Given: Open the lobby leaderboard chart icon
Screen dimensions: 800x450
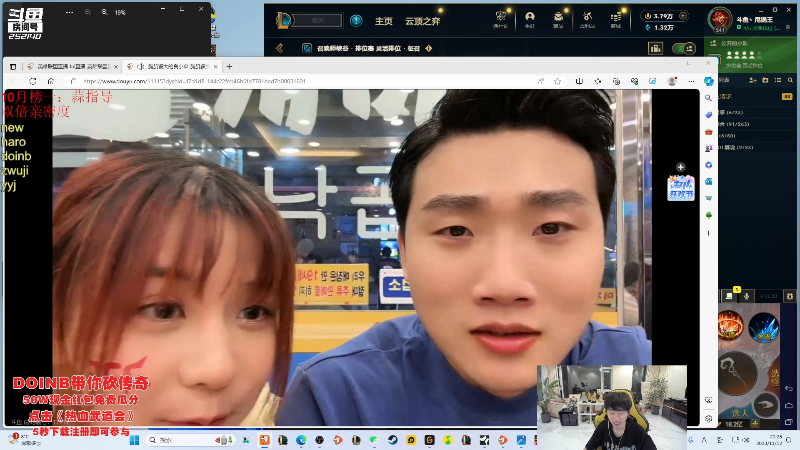Looking at the screenshot, I should pyautogui.click(x=655, y=48).
